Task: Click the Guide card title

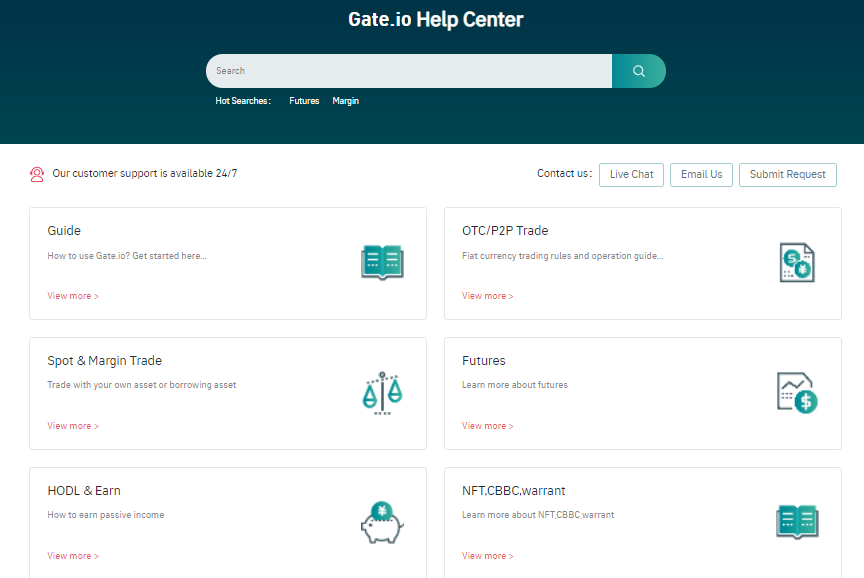Action: click(x=64, y=231)
